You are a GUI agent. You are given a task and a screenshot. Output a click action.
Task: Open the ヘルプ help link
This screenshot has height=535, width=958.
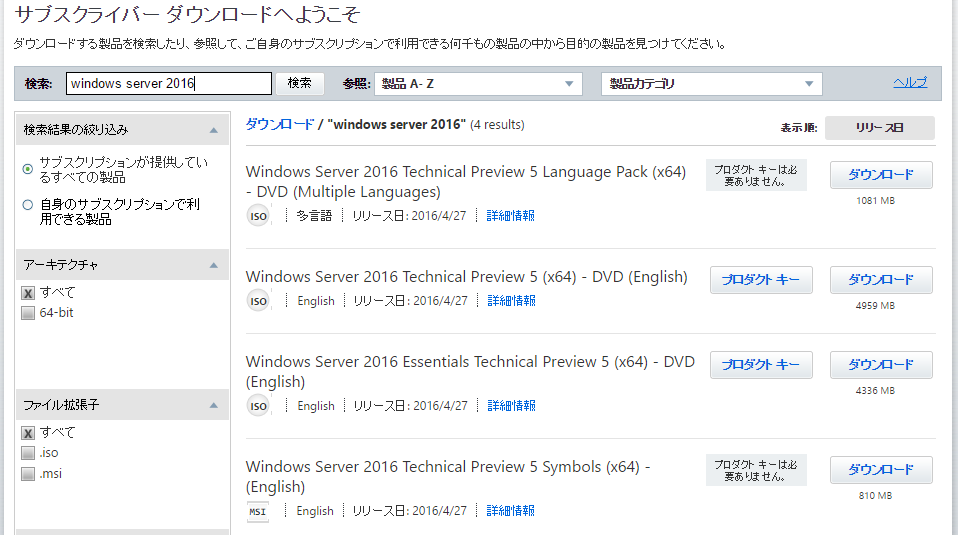pyautogui.click(x=909, y=83)
